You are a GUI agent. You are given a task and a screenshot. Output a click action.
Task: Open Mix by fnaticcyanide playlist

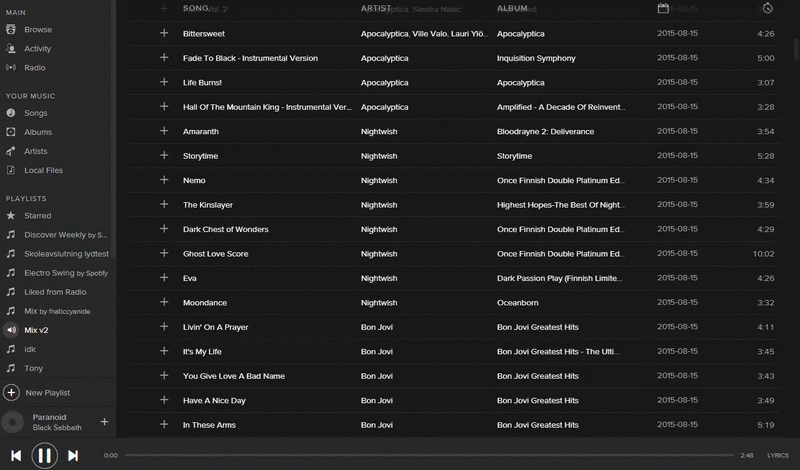57,311
